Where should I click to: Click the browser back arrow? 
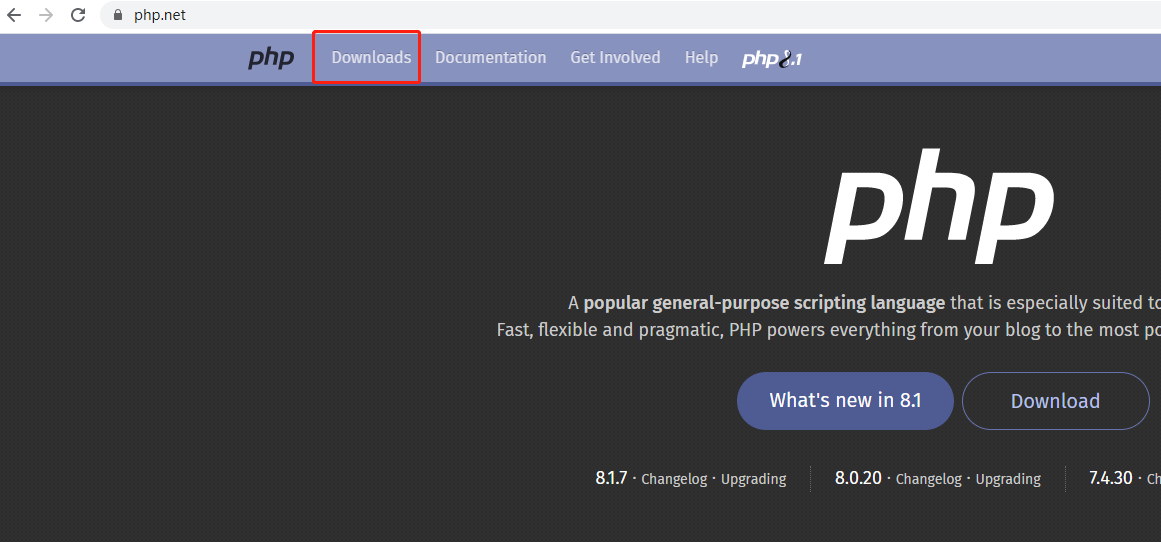pos(13,15)
